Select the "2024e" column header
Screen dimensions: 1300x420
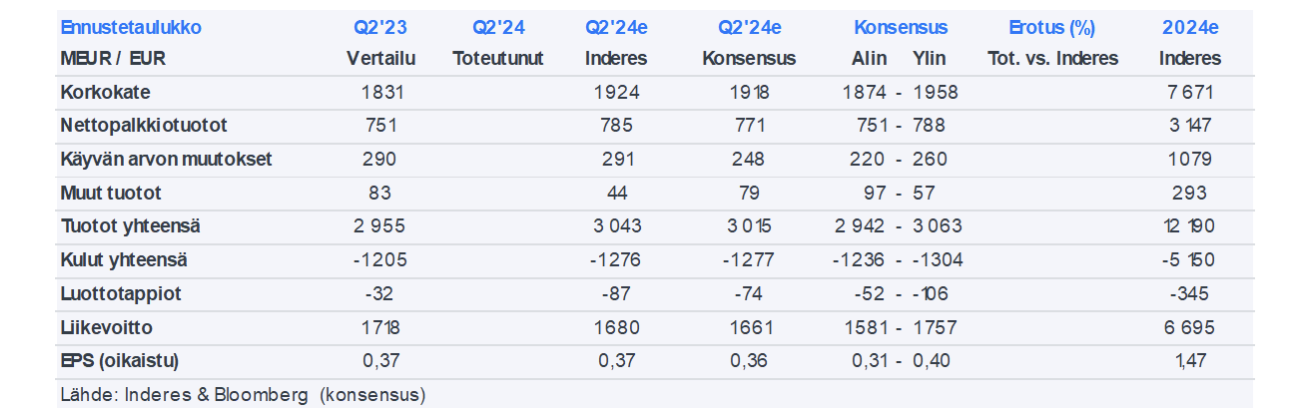pyautogui.click(x=1190, y=28)
